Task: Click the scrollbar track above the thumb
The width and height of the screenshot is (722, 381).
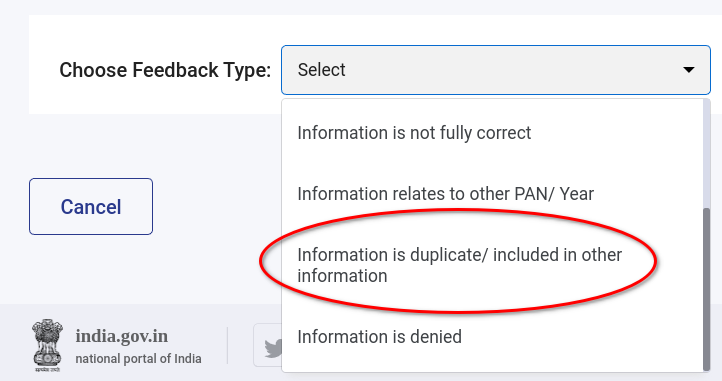Action: 707,153
